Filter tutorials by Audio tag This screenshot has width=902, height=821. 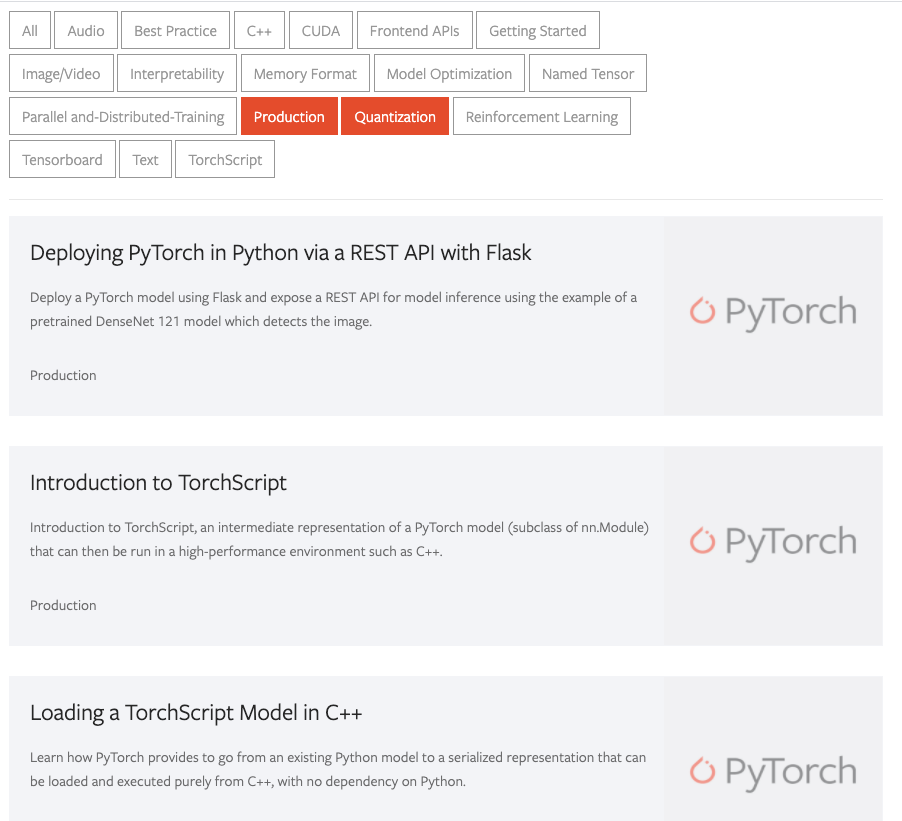pos(86,31)
